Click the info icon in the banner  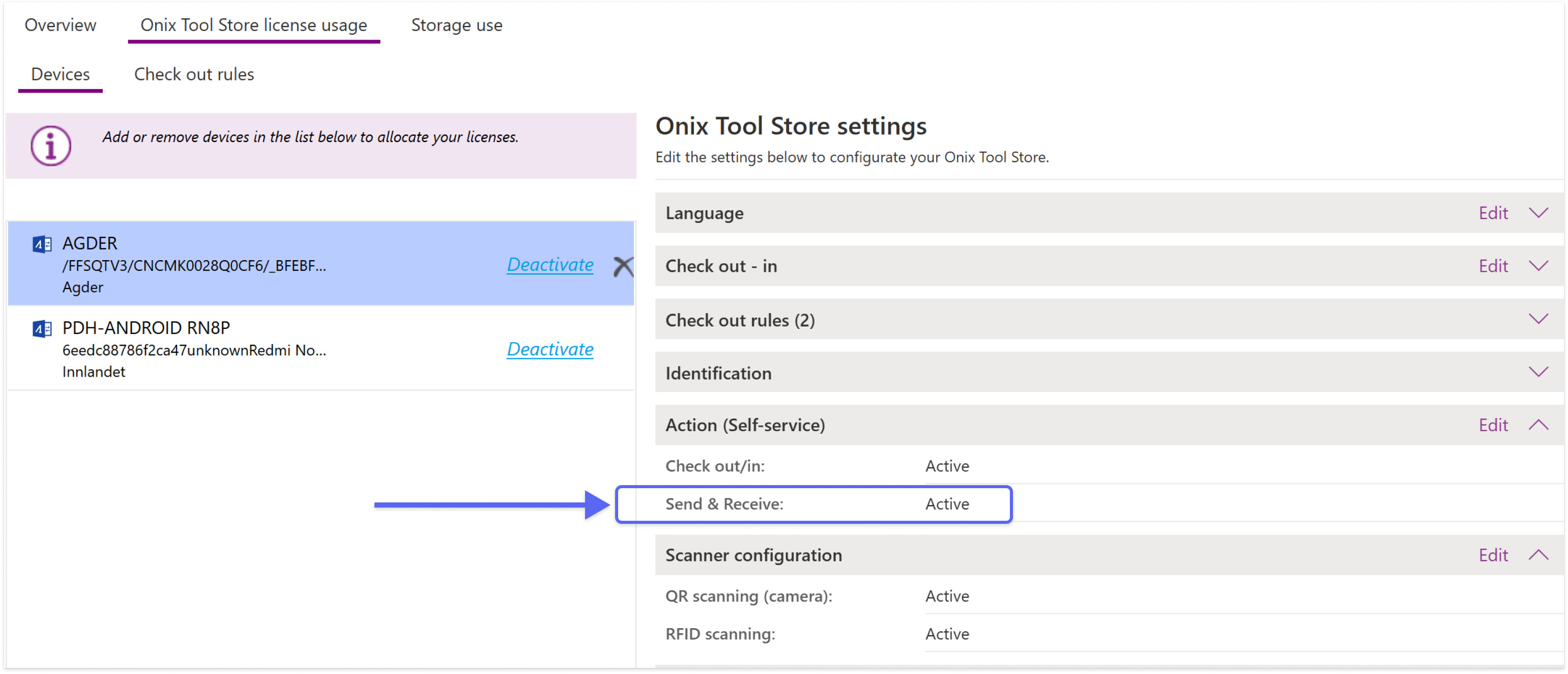pos(51,146)
